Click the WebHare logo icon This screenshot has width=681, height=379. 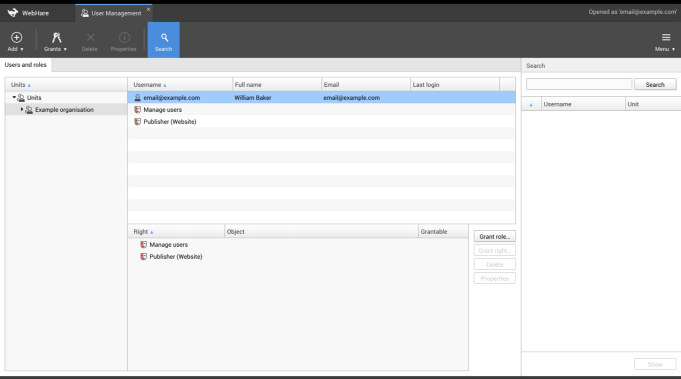[x=13, y=13]
